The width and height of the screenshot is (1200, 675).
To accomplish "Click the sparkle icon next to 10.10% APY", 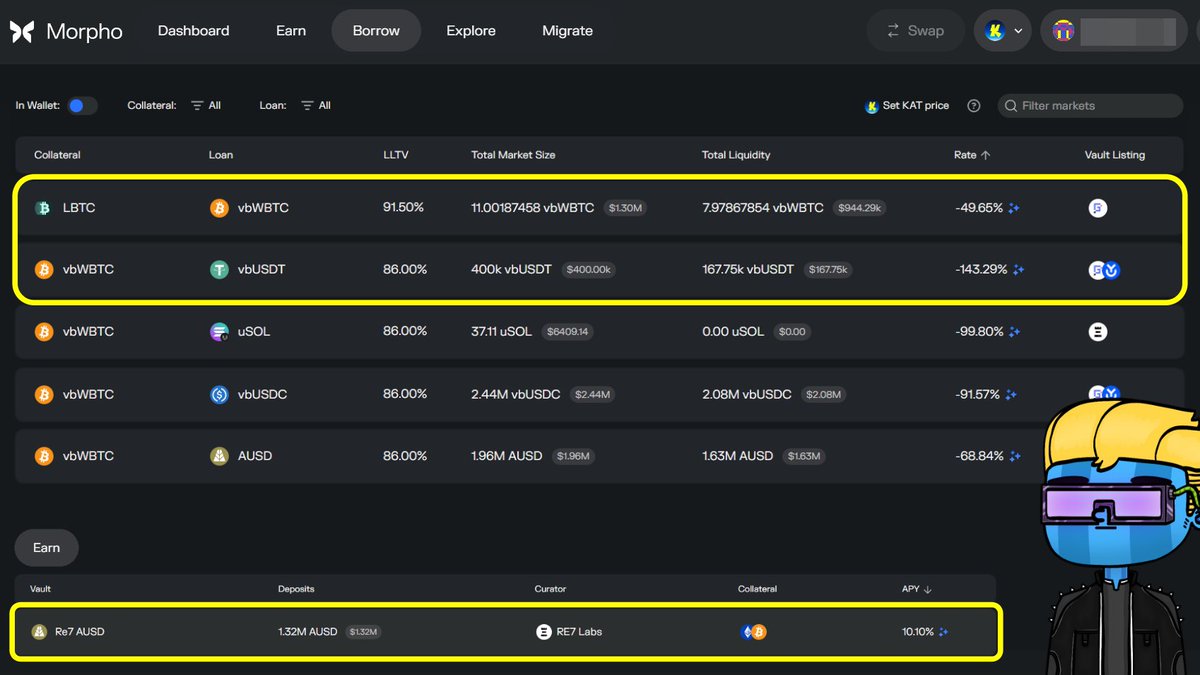I will (x=943, y=631).
